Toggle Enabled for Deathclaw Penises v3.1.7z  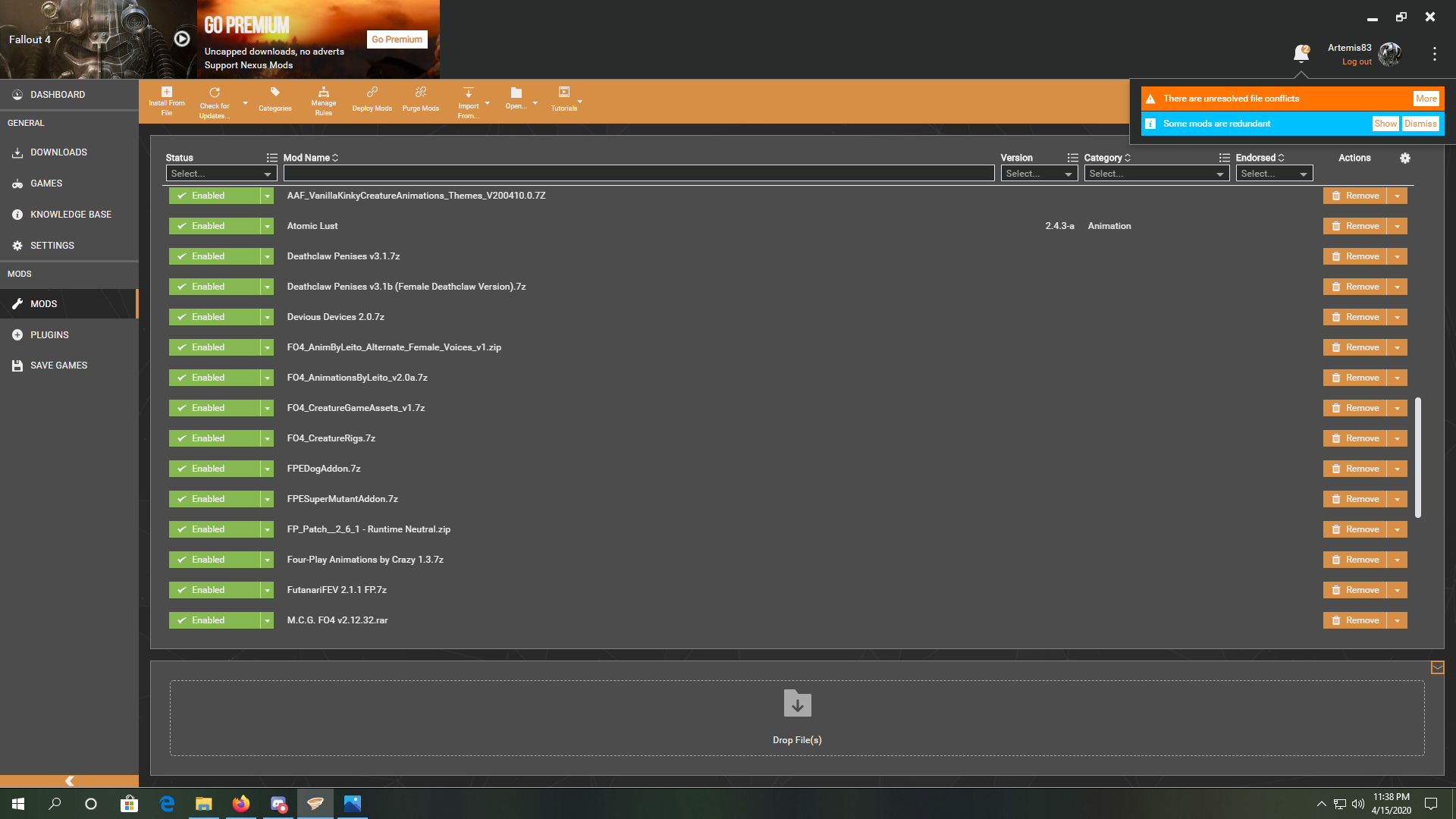coord(215,256)
